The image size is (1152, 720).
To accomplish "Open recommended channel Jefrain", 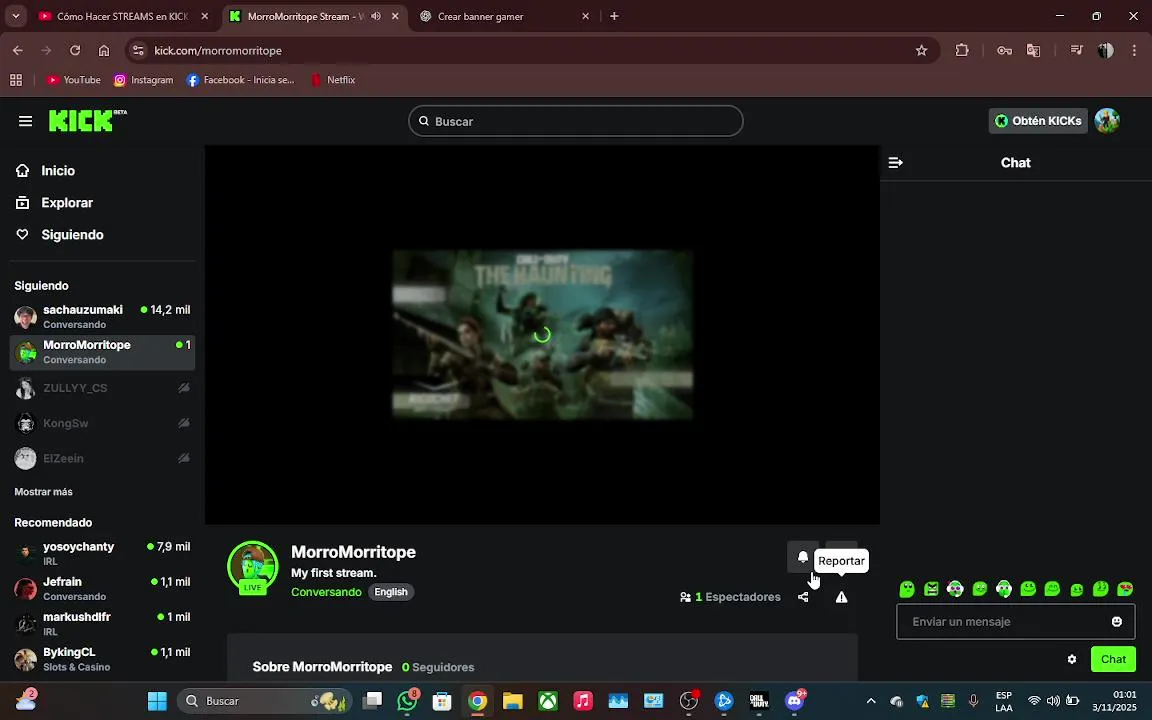I will 102,588.
